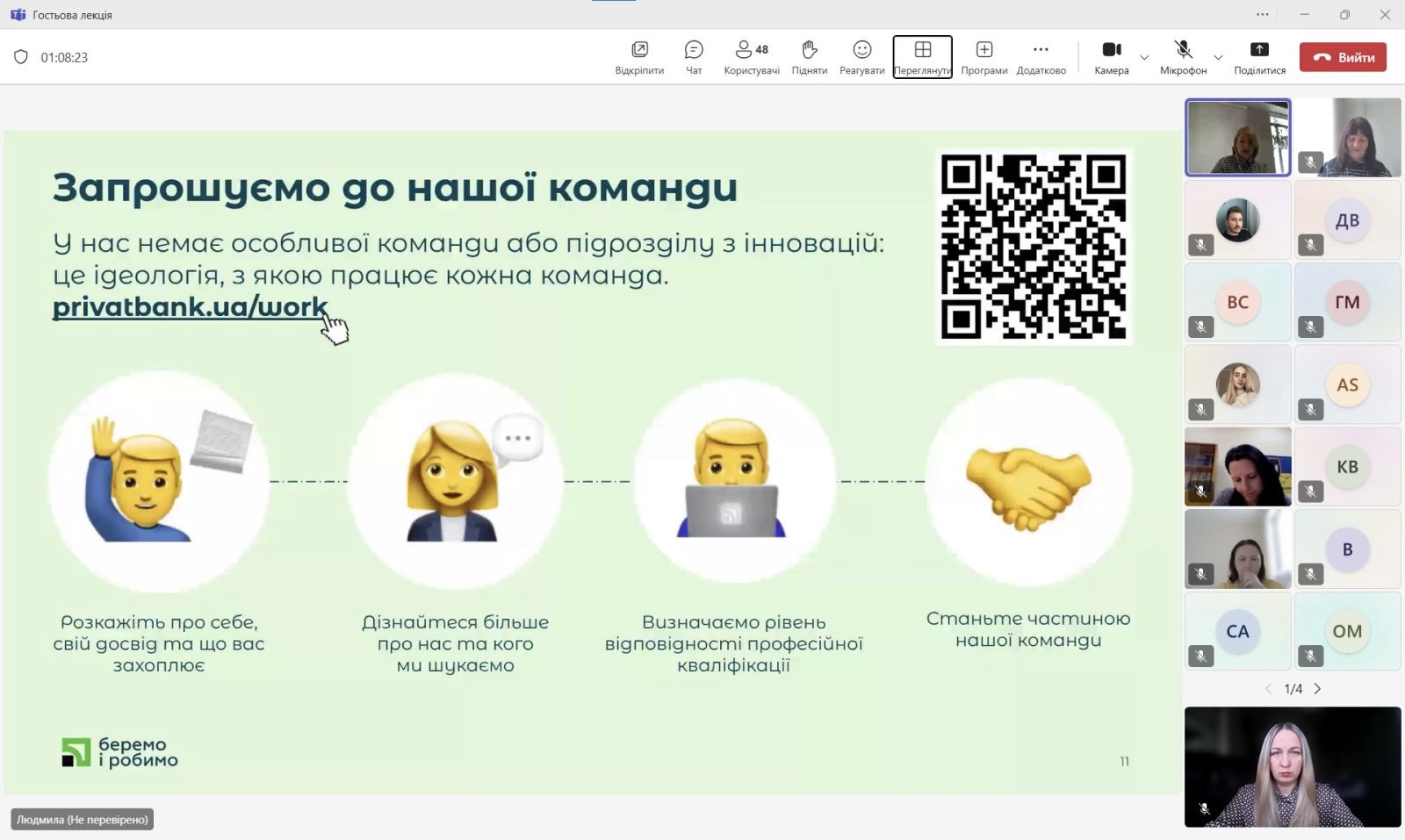
Task: Expand microphone options dropdown arrow
Action: (x=1218, y=58)
